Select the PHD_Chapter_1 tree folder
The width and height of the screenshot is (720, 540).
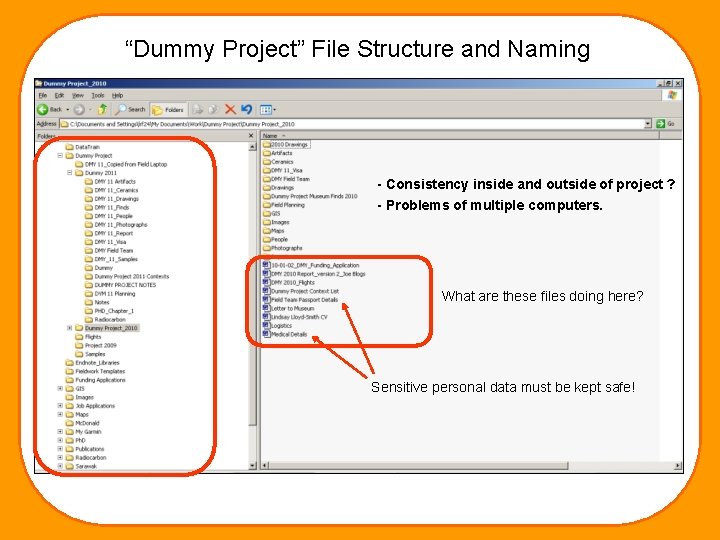click(x=109, y=311)
